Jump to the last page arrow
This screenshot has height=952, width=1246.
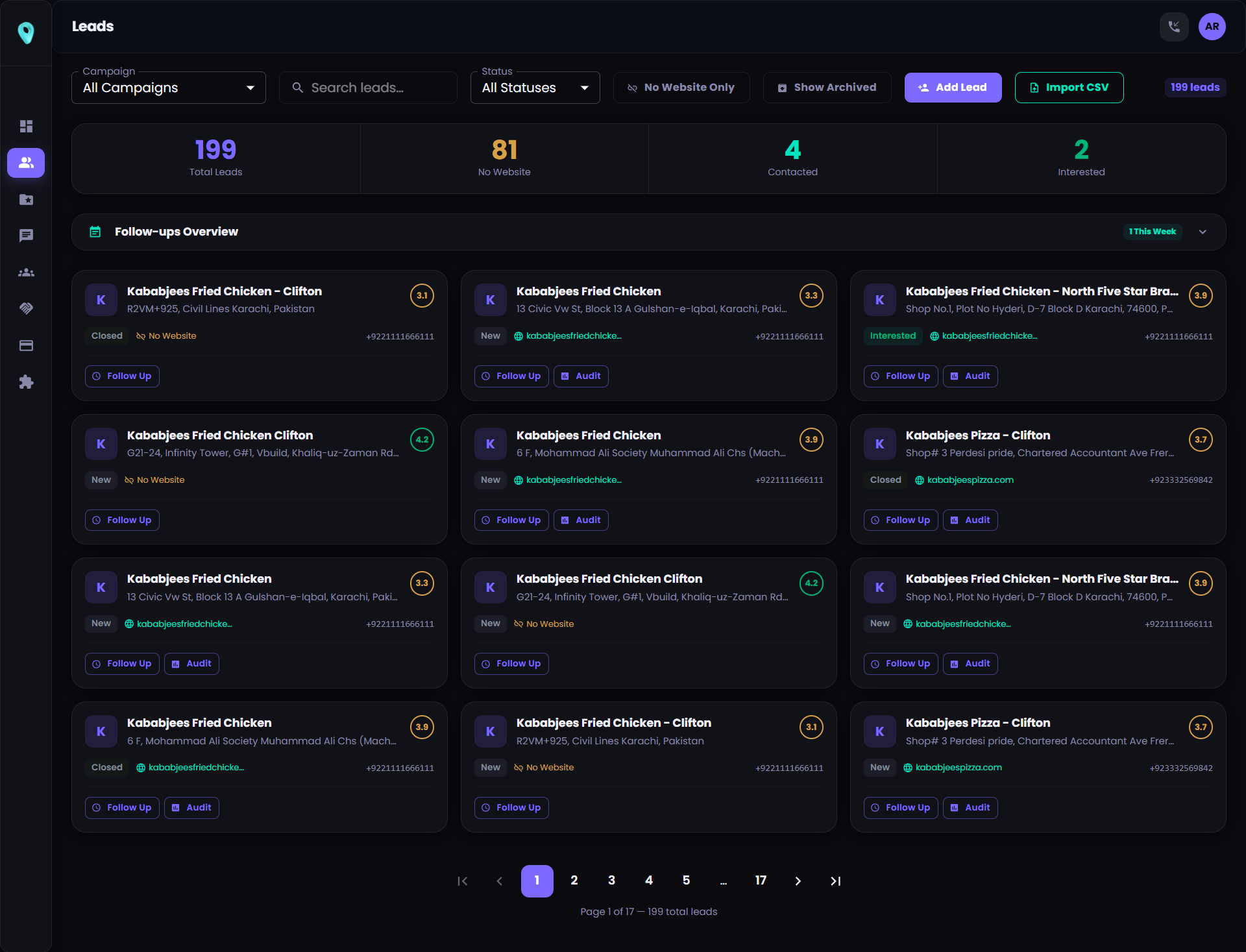(835, 881)
